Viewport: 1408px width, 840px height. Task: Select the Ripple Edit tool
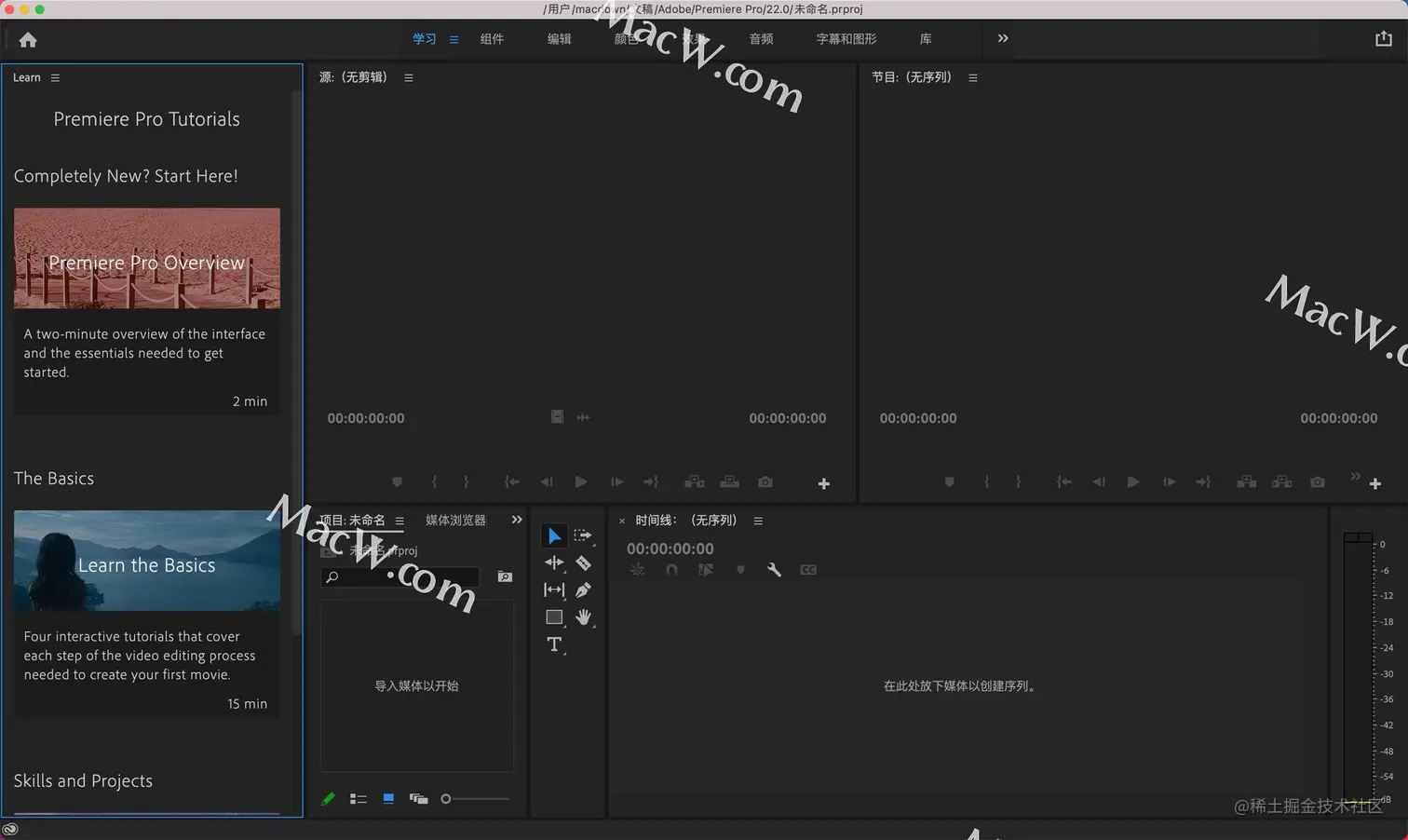554,562
